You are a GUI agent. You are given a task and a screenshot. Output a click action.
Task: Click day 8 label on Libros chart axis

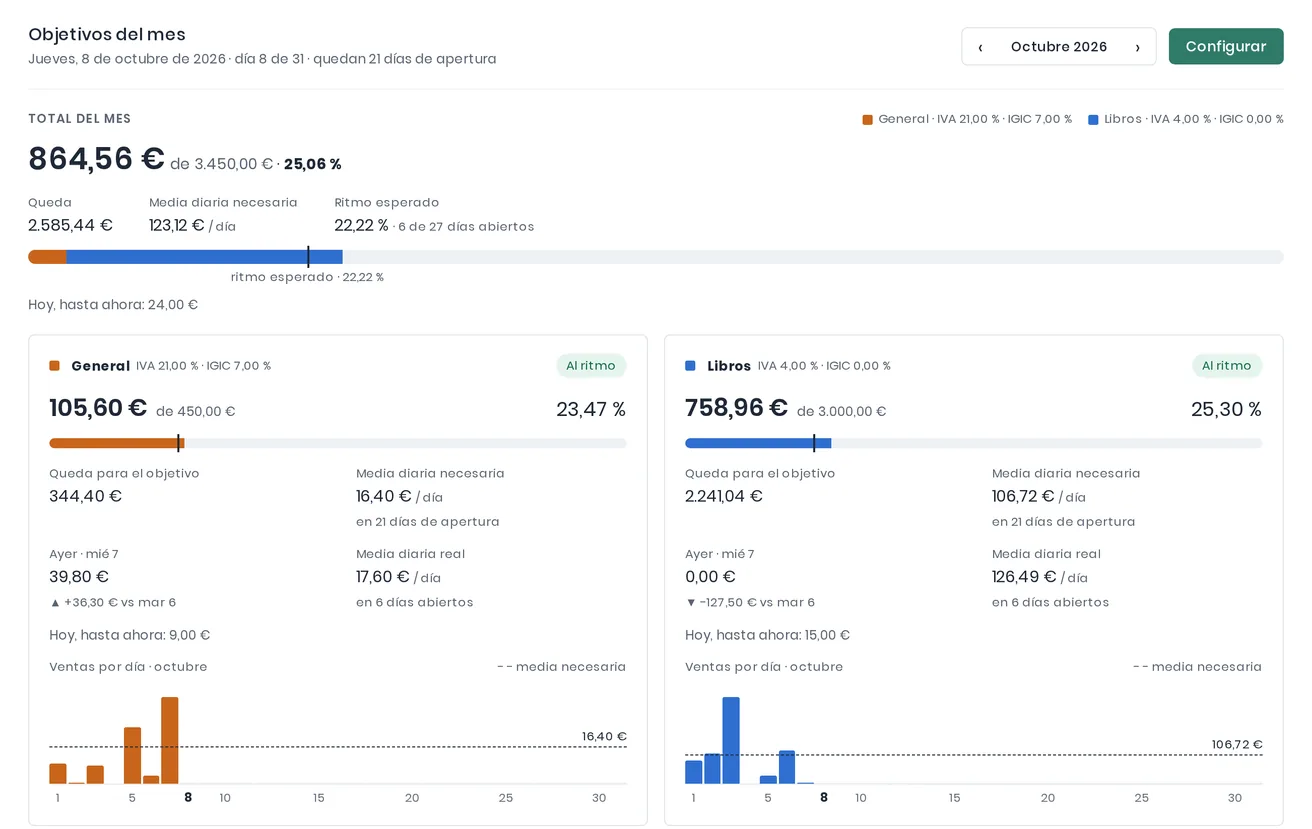point(824,798)
